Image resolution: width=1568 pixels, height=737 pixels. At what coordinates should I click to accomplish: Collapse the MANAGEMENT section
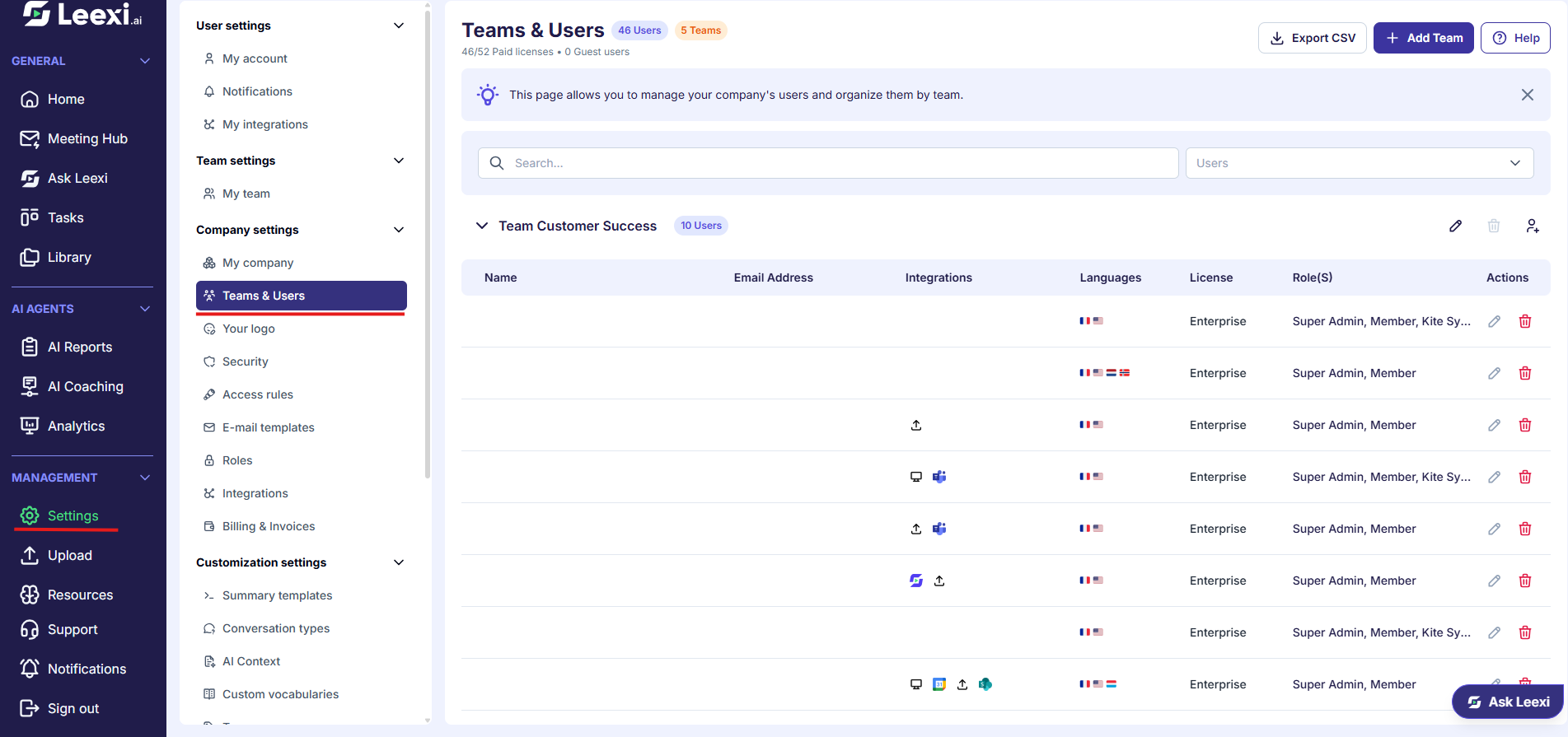pyautogui.click(x=145, y=478)
